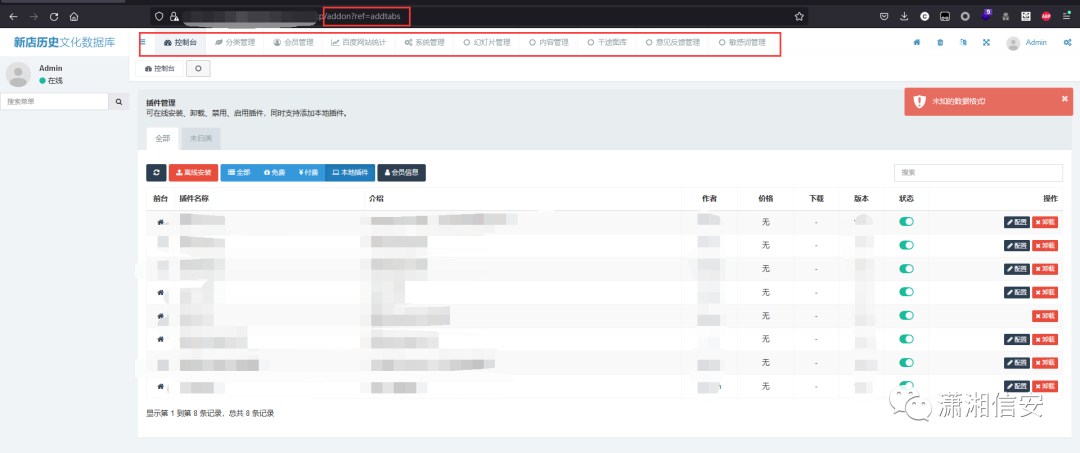The image size is (1080, 453).
Task: Click the 作者 column header
Action: pyautogui.click(x=709, y=198)
